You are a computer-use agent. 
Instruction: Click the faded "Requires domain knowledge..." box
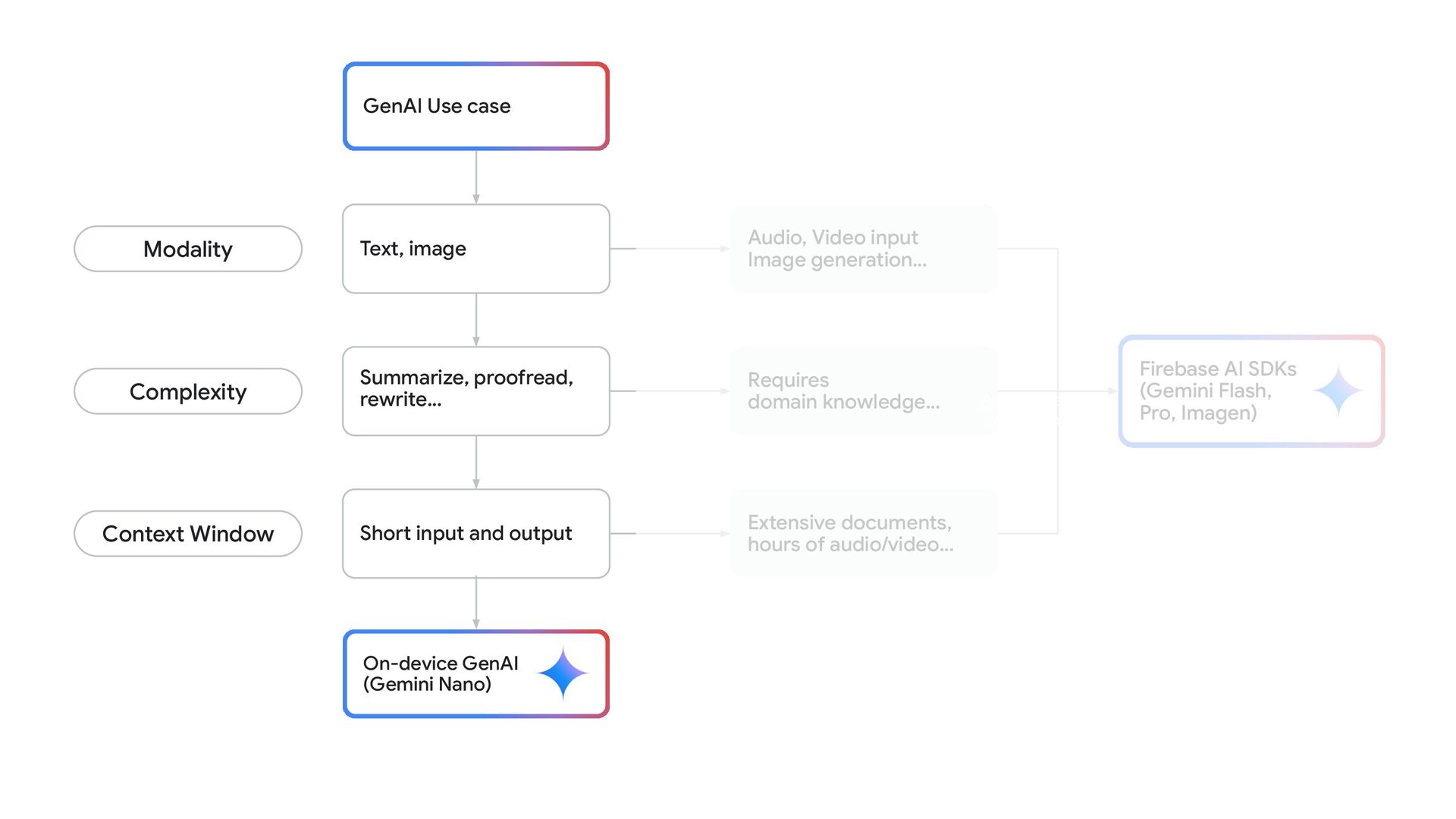coord(862,391)
